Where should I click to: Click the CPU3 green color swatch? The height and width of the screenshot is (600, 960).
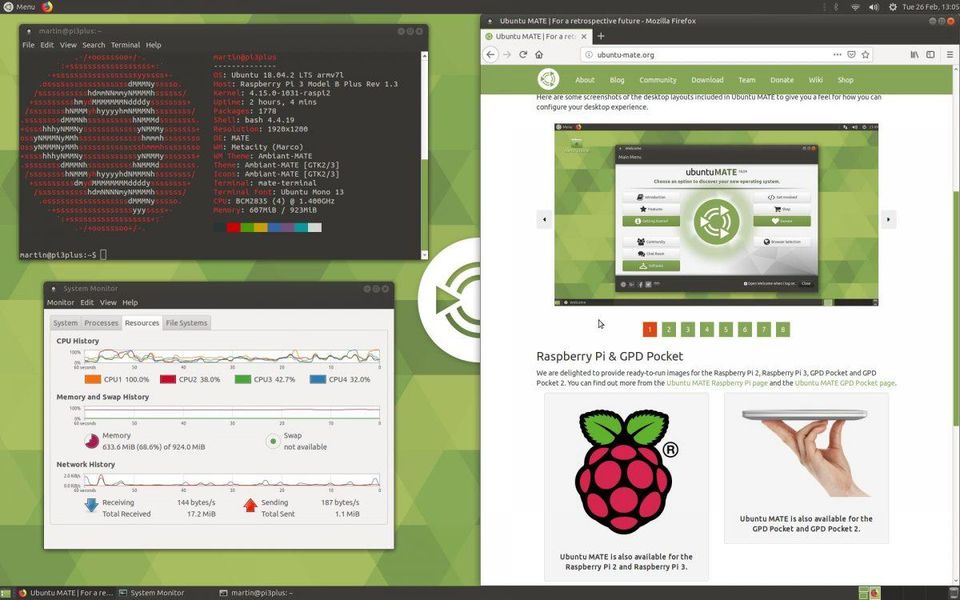(243, 379)
